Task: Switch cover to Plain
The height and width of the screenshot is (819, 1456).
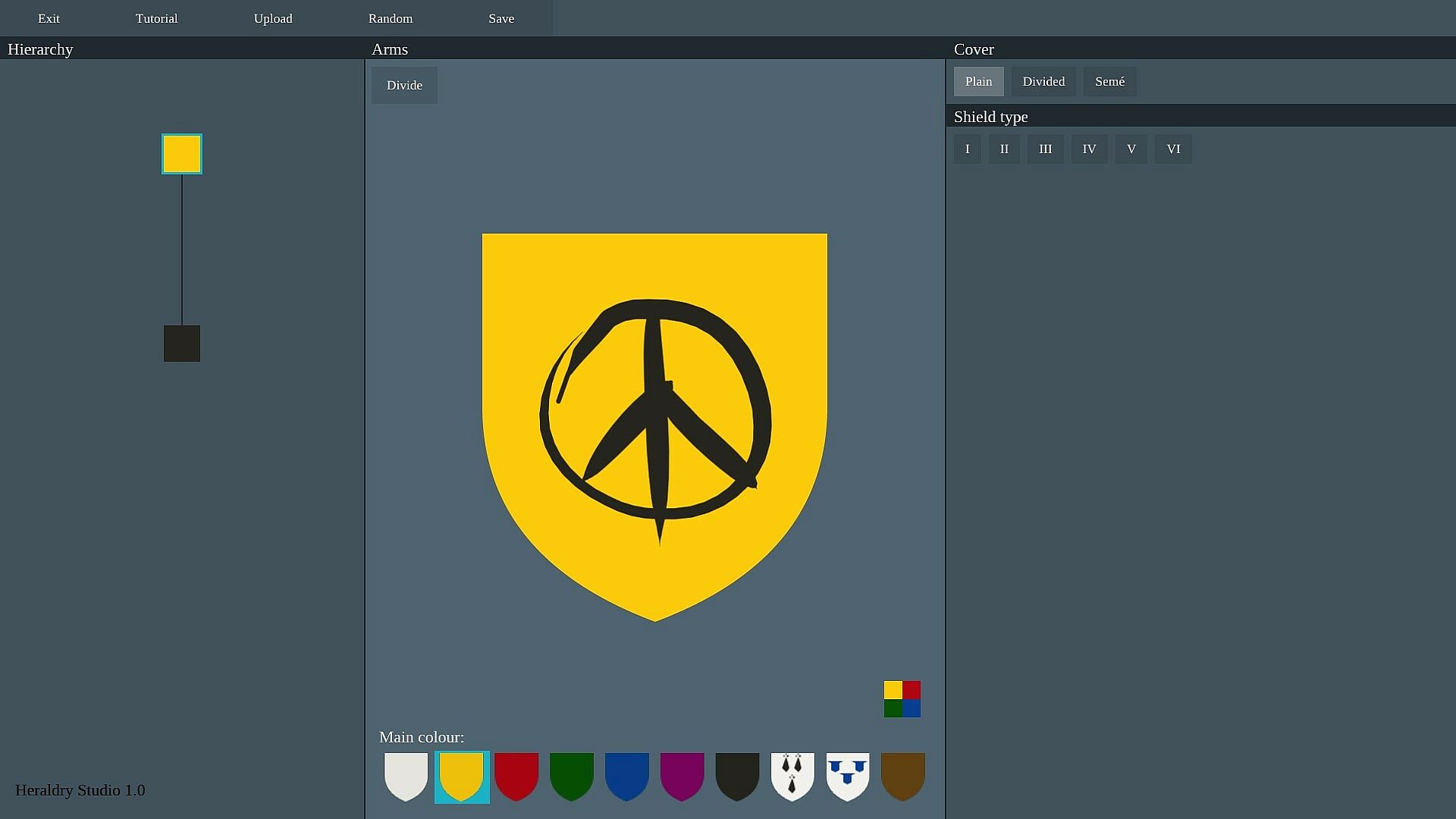Action: [x=978, y=81]
